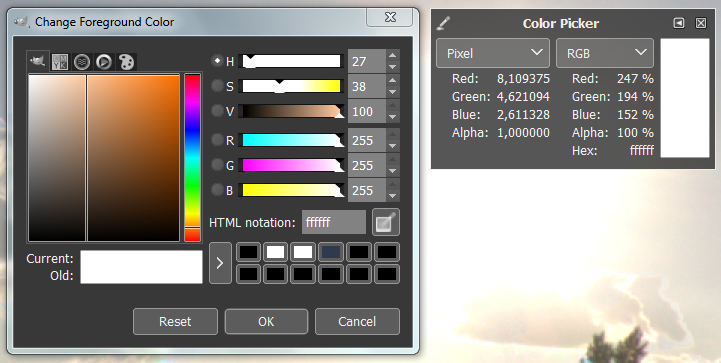Open the Palette selector tab
This screenshot has width=721, height=363.
(126, 62)
